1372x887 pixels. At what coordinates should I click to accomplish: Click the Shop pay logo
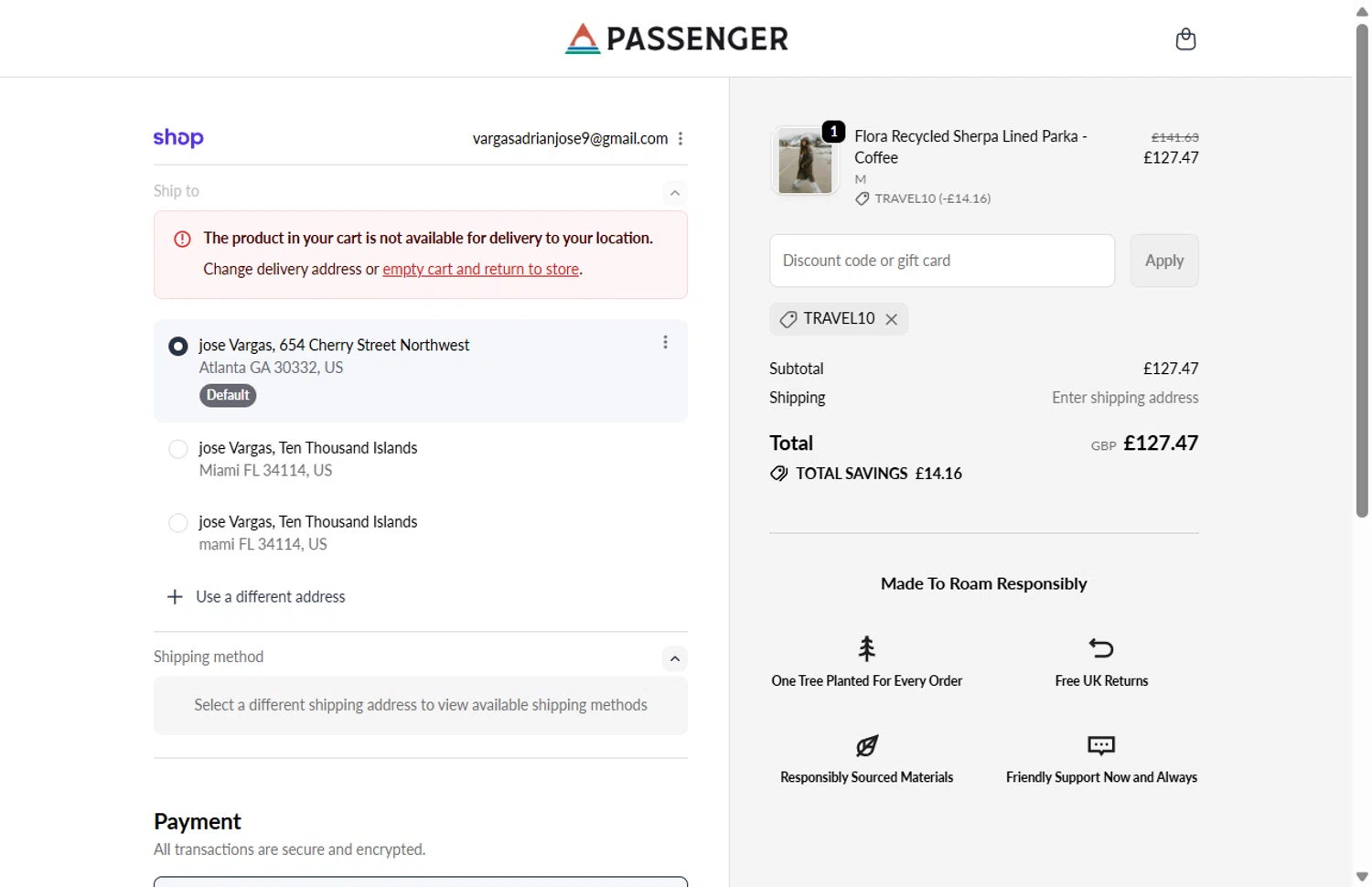tap(178, 138)
